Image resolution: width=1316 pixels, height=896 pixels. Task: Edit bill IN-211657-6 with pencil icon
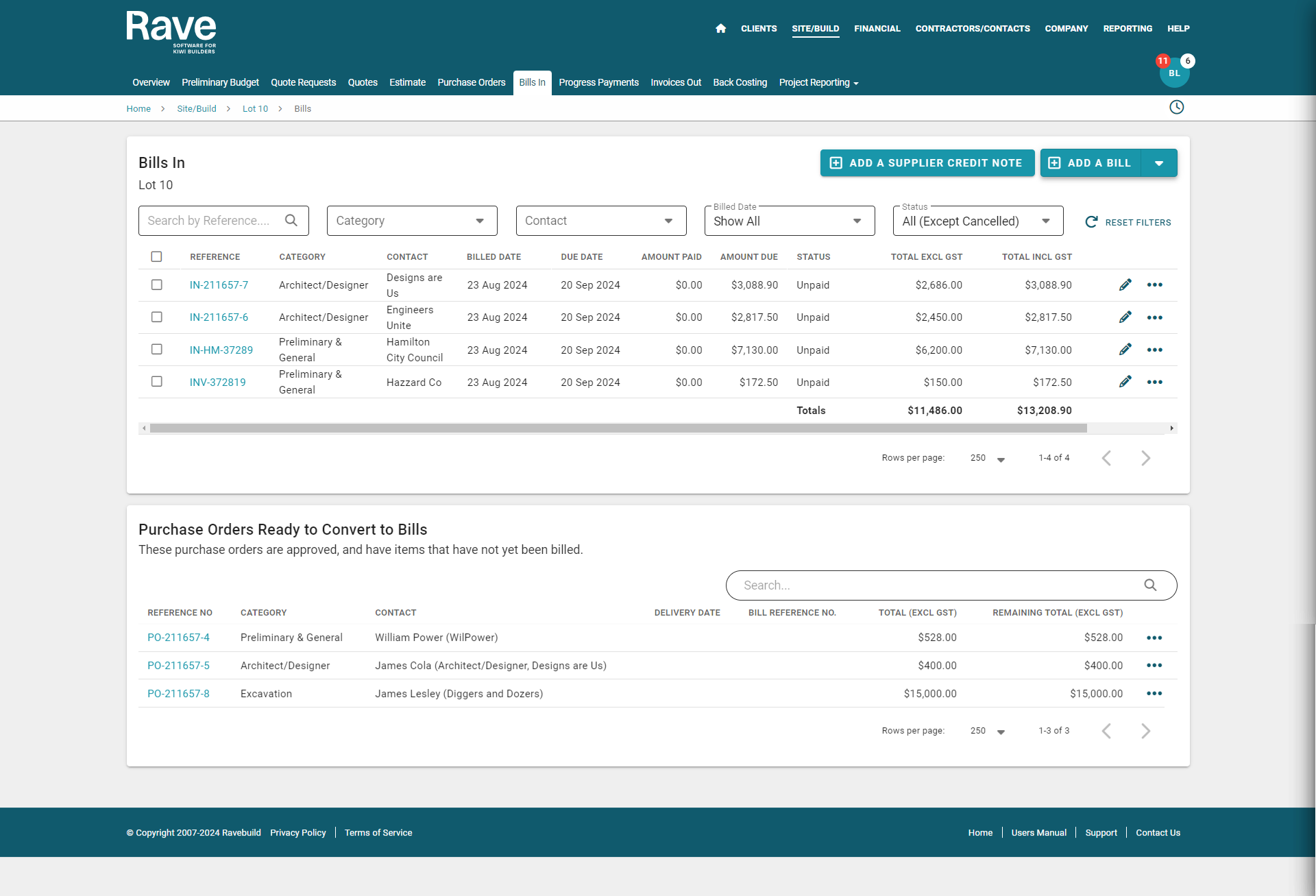[1125, 317]
